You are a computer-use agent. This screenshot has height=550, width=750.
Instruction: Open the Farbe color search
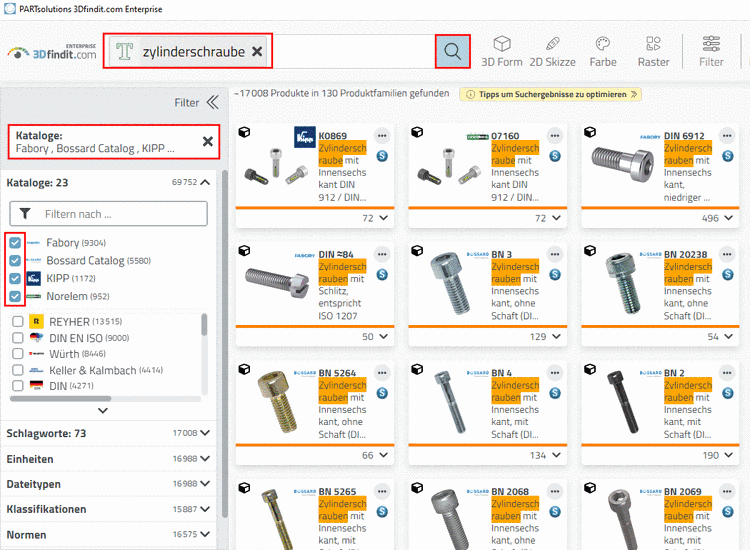point(603,51)
